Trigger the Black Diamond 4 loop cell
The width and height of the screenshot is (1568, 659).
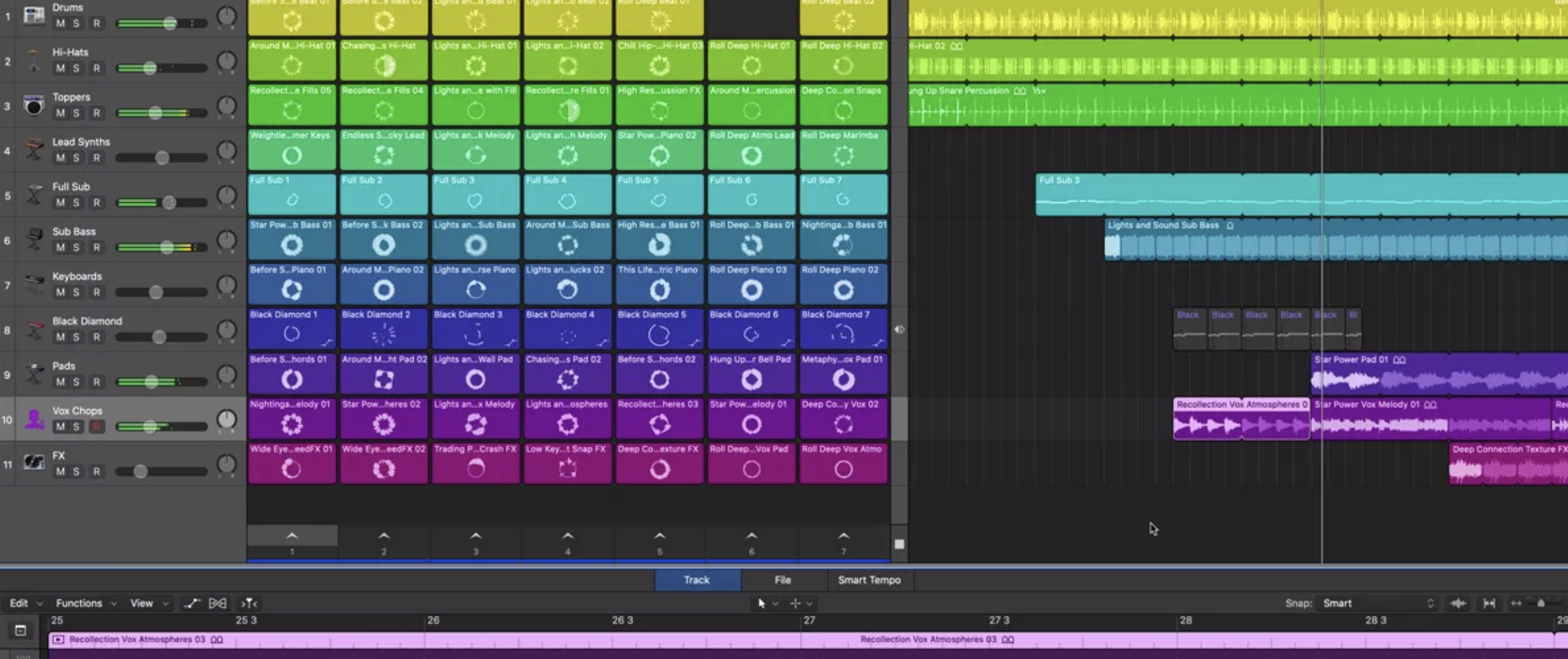pos(568,329)
